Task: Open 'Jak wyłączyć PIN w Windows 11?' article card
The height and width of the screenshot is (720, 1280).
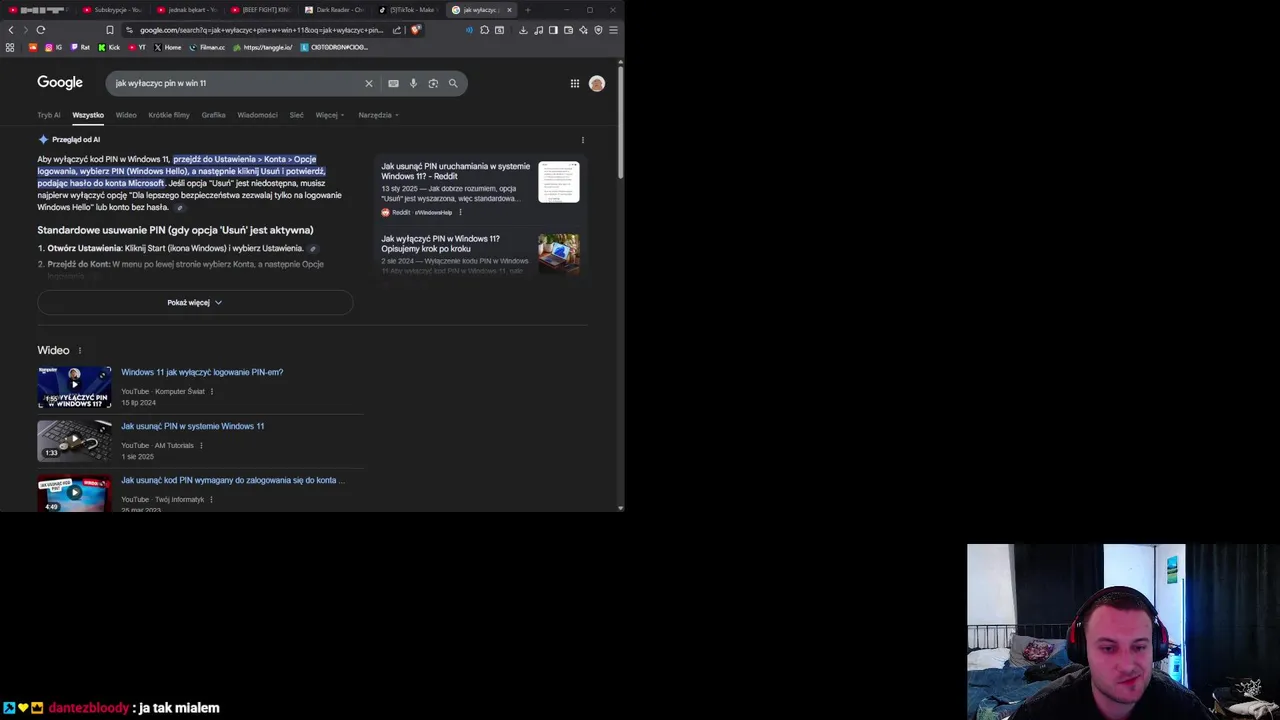Action: 480,254
